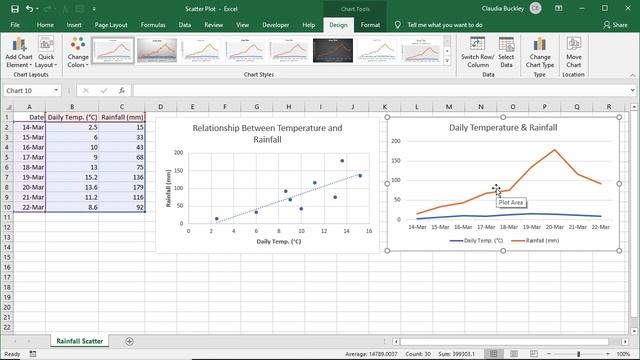The height and width of the screenshot is (360, 640).
Task: Click Switch Row/Column icon
Action: click(x=478, y=53)
